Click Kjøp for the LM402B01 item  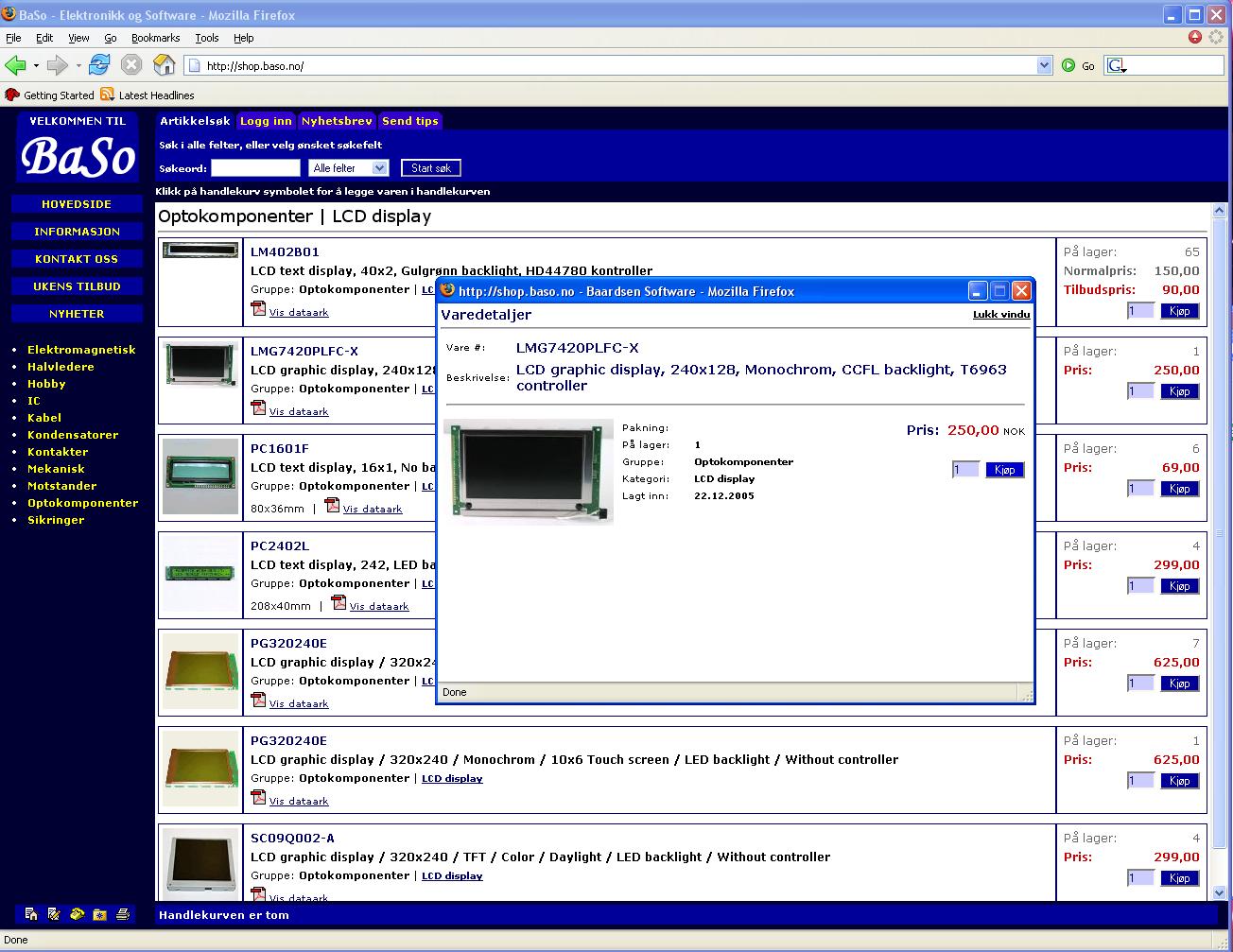click(x=1179, y=311)
